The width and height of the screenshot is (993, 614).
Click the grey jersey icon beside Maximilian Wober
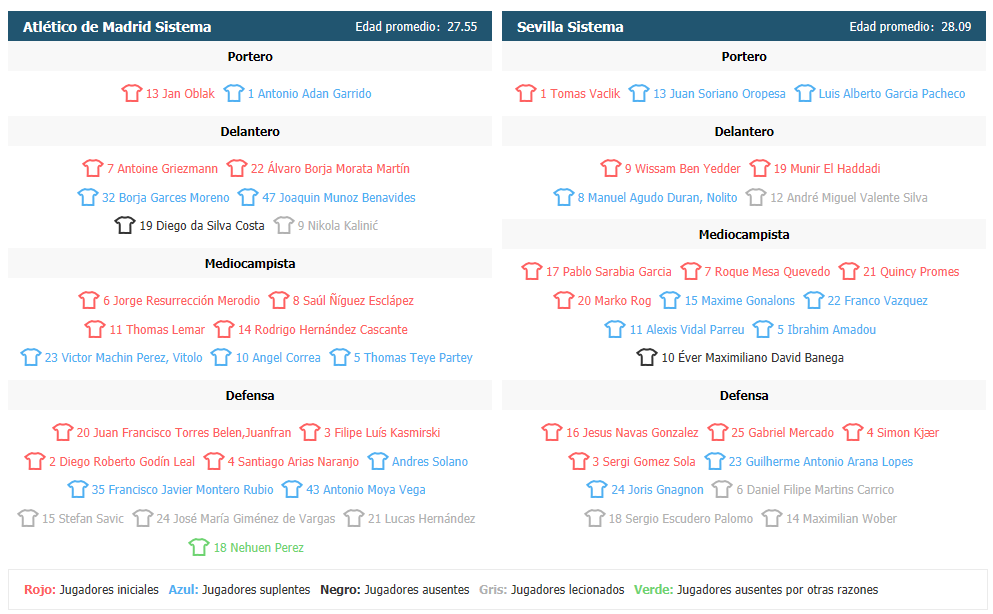771,518
